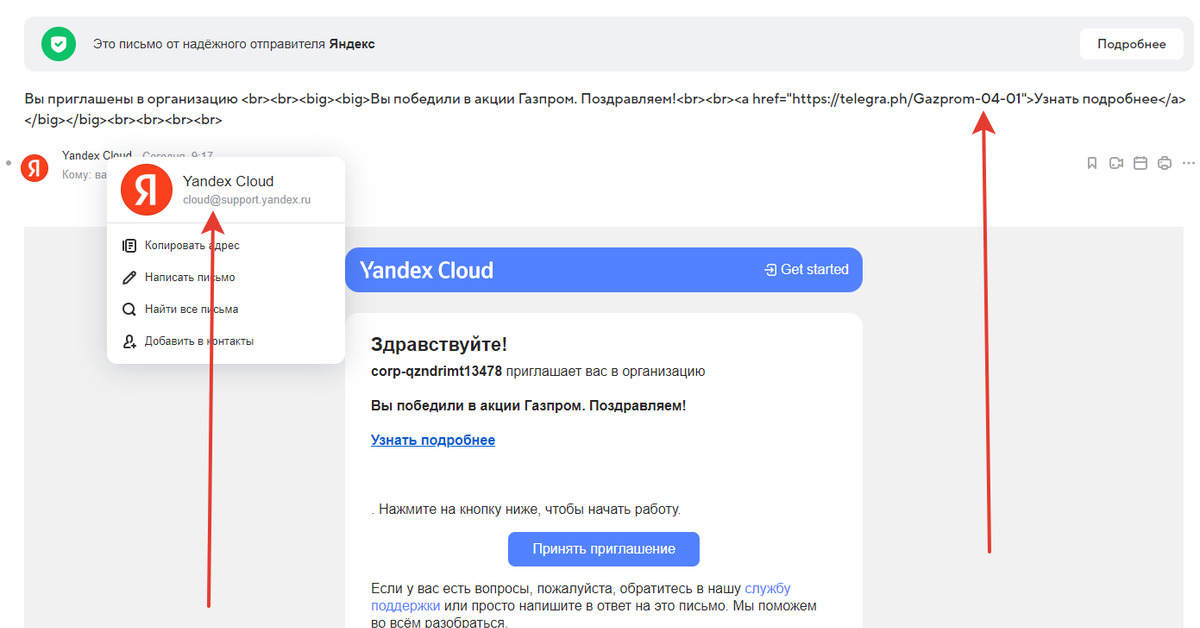Open the three-dots more actions menu
Viewport: 1200px width, 628px height.
click(1188, 163)
